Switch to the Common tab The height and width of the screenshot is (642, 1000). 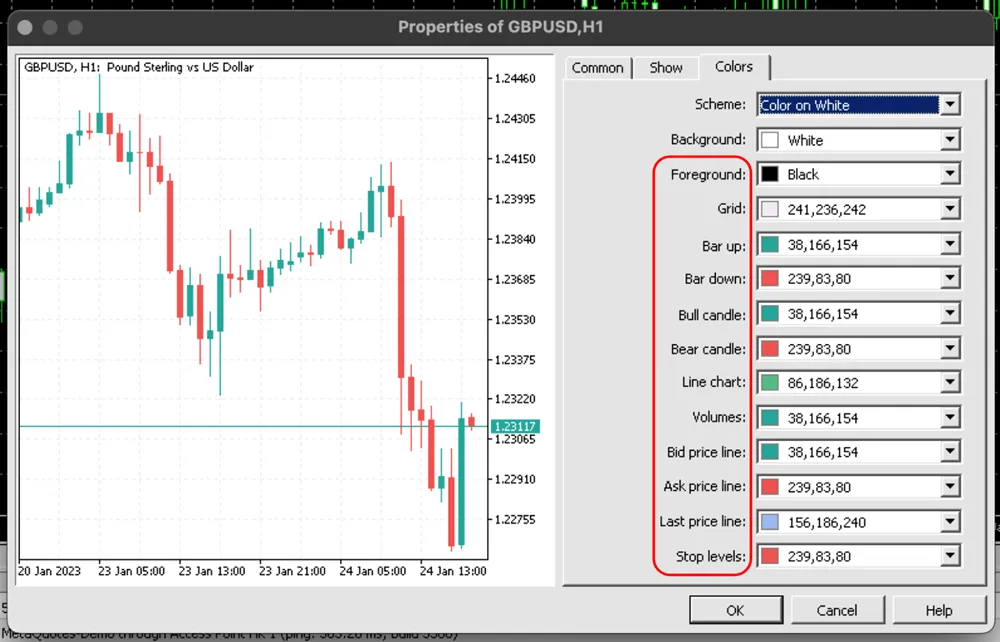click(598, 68)
